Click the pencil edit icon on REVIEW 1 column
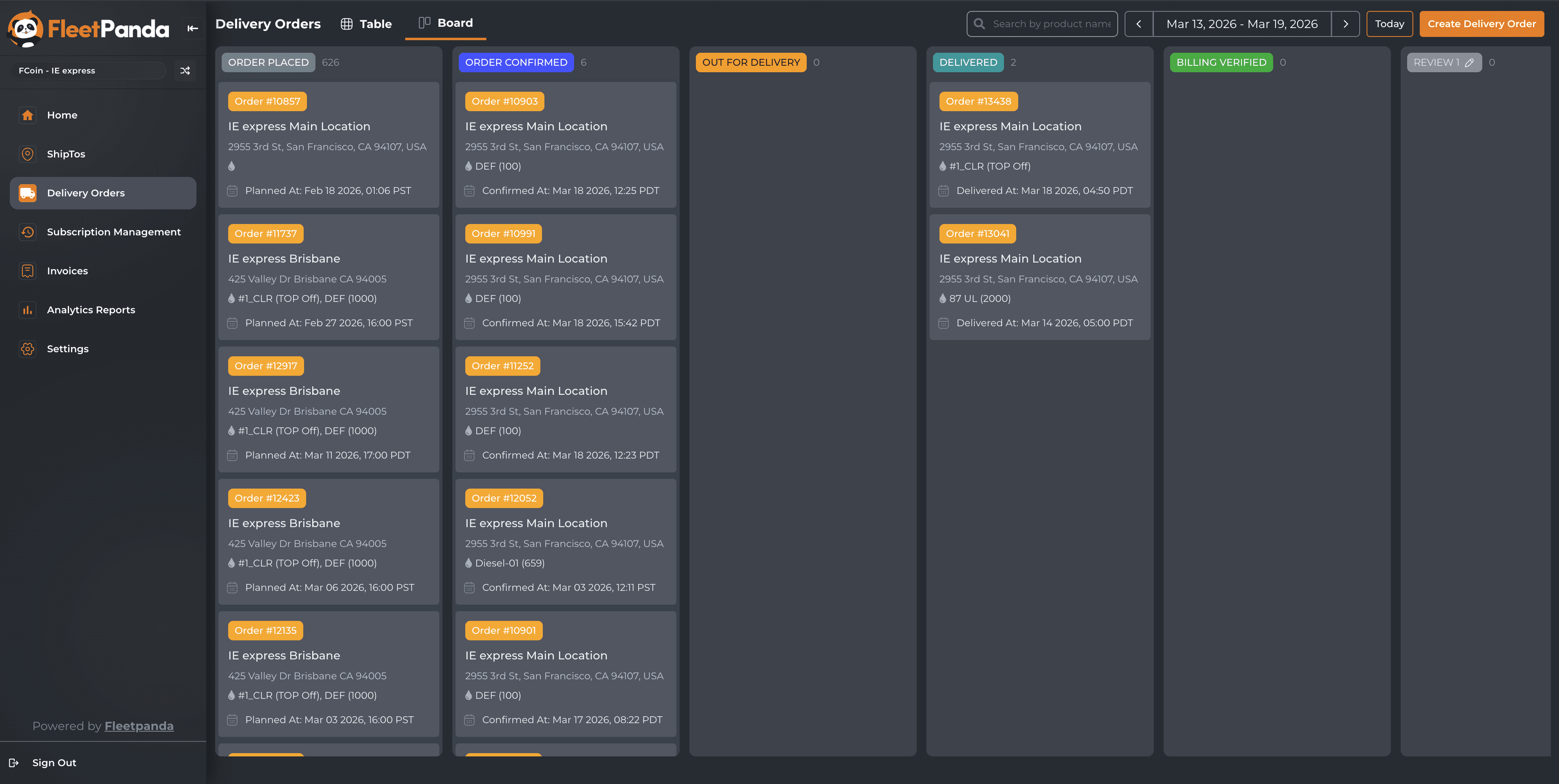 (x=1469, y=63)
